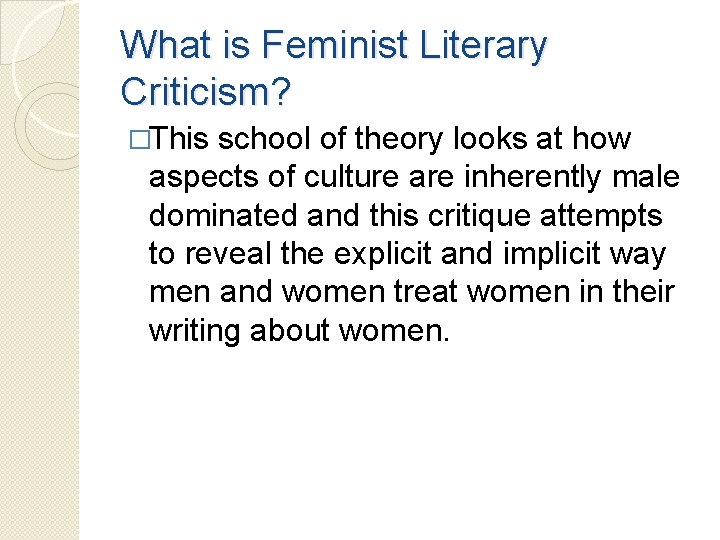Click the word 'inherently' in the body text
Viewport: 720px width, 540px height.
(x=532, y=177)
